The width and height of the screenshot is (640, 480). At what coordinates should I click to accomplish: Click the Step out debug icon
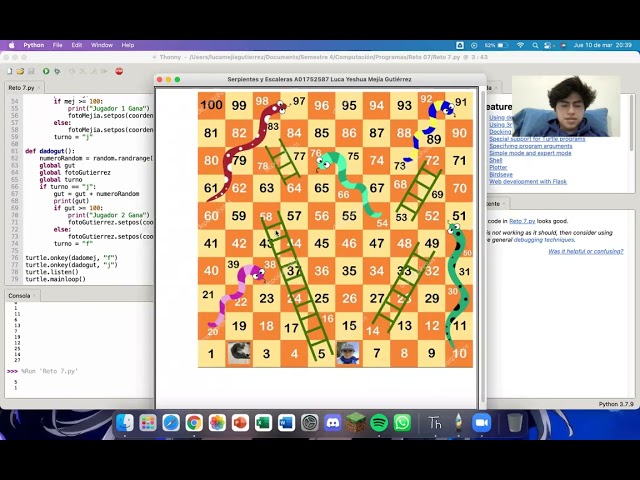click(x=93, y=71)
